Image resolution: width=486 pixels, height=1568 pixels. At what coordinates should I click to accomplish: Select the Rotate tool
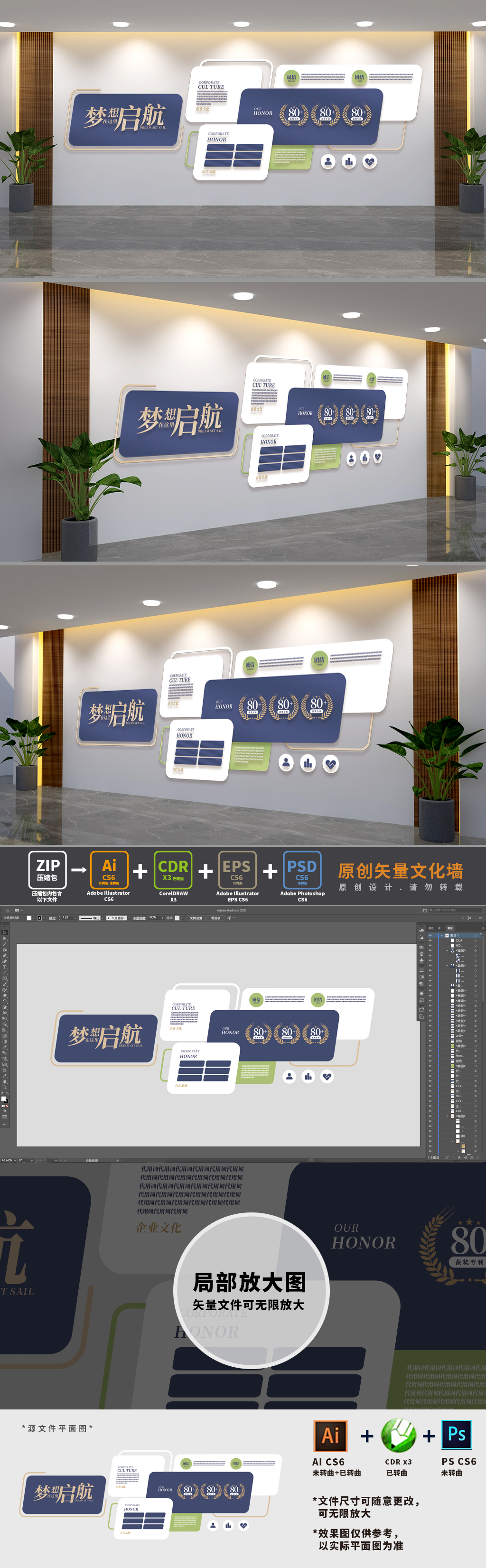click(x=5, y=1001)
